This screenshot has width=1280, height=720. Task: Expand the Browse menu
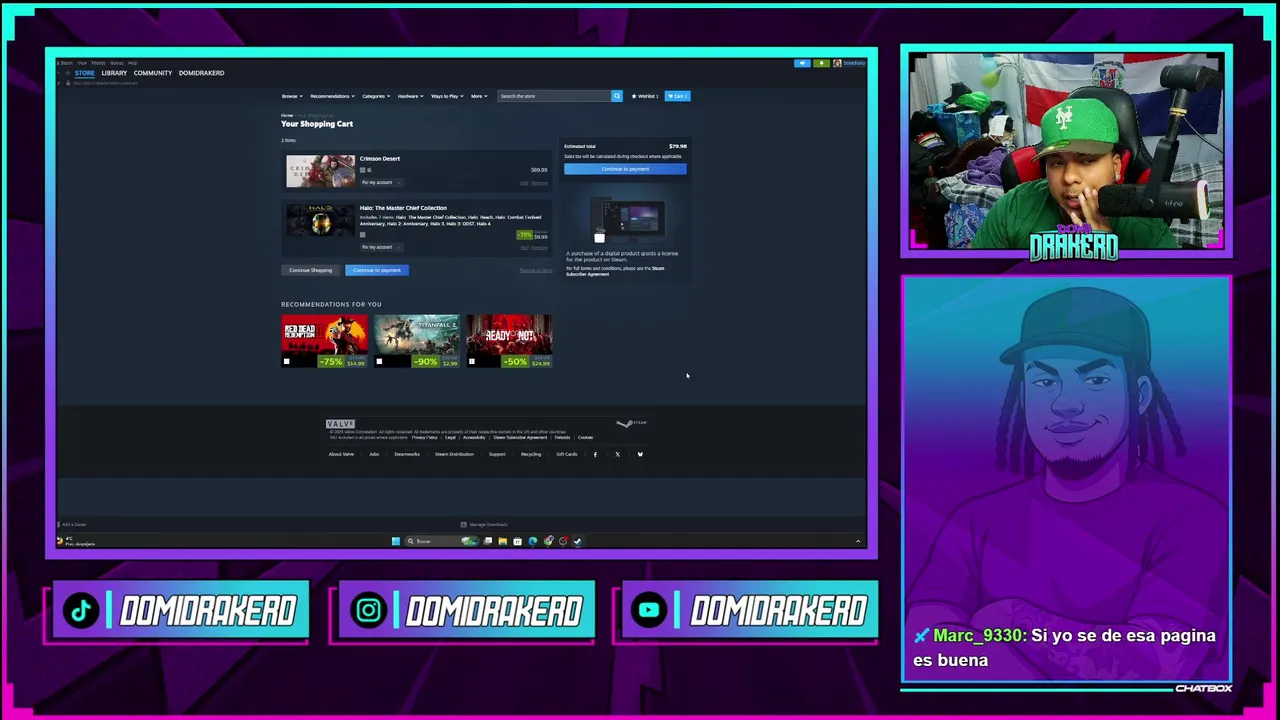[x=291, y=96]
